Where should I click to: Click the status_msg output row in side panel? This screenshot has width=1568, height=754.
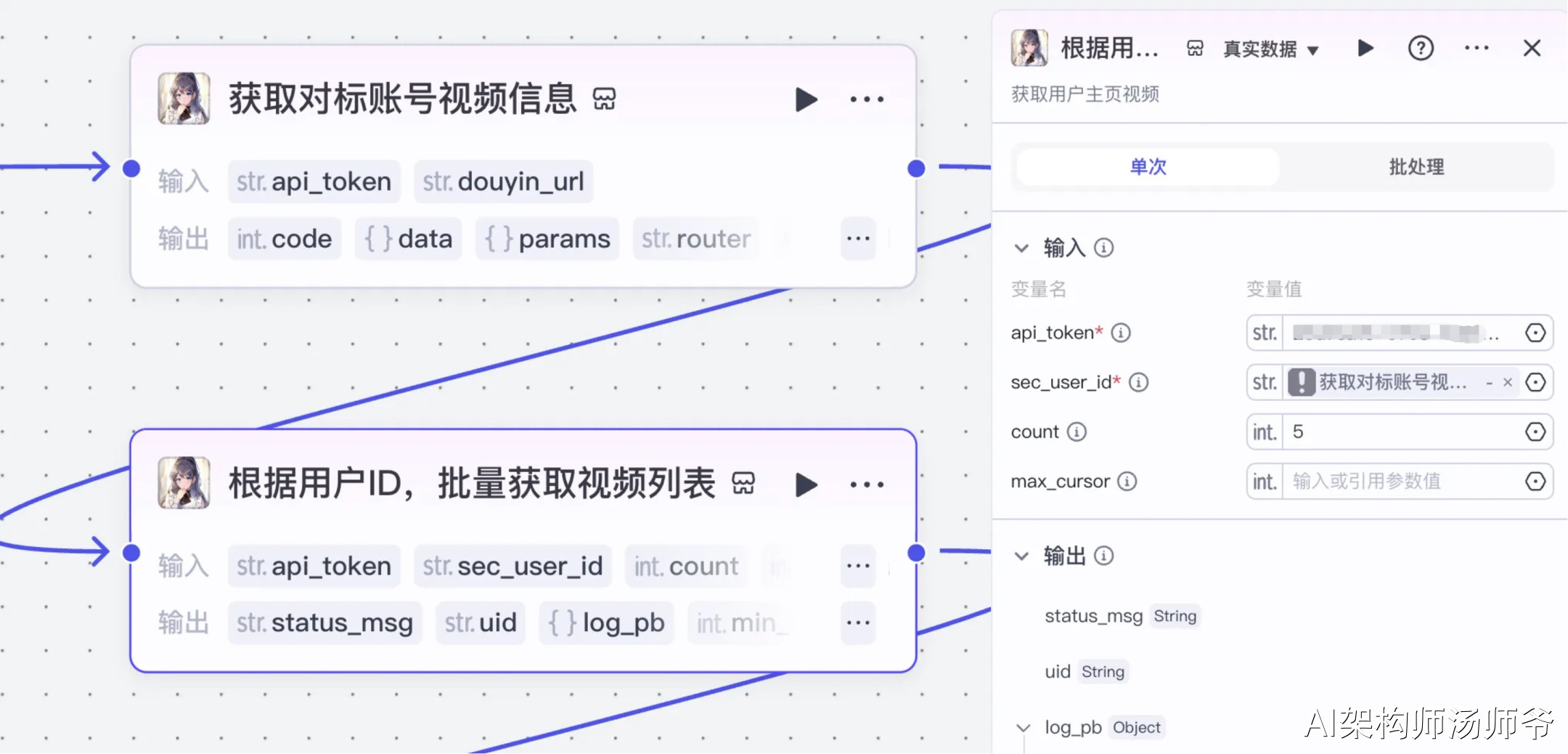(1122, 616)
